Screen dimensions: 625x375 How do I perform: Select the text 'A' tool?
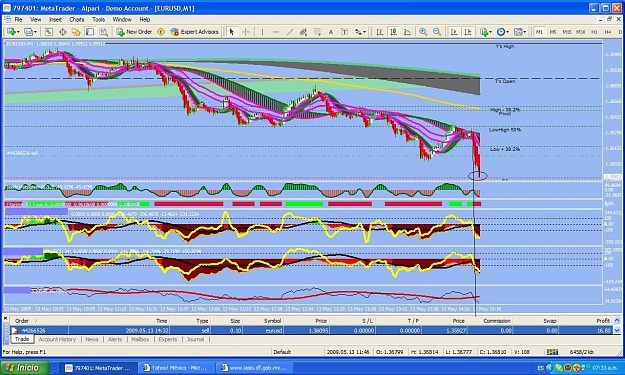331,32
